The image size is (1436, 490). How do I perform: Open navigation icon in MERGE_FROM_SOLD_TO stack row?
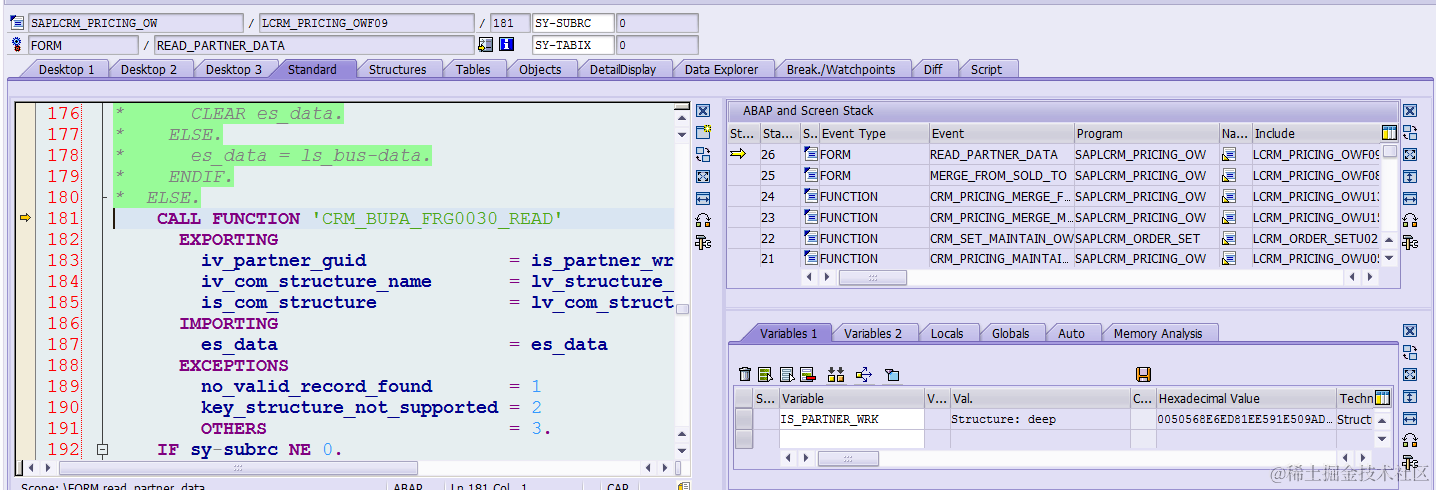(x=1229, y=175)
